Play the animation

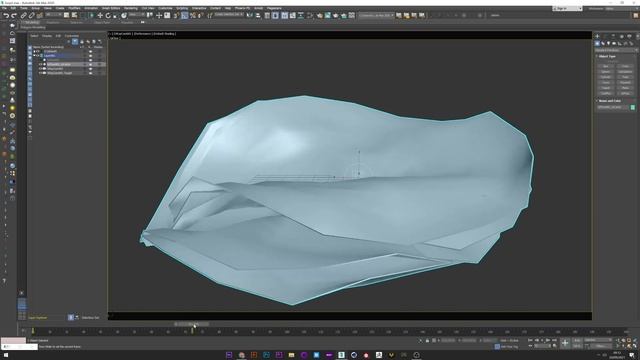tap(547, 340)
